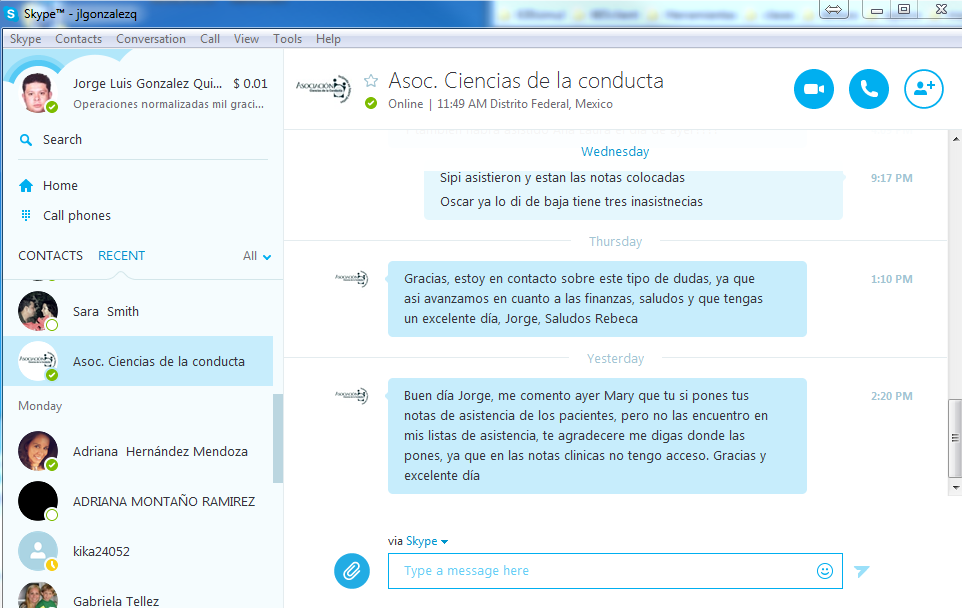Click the Search magnifier icon

pos(26,140)
